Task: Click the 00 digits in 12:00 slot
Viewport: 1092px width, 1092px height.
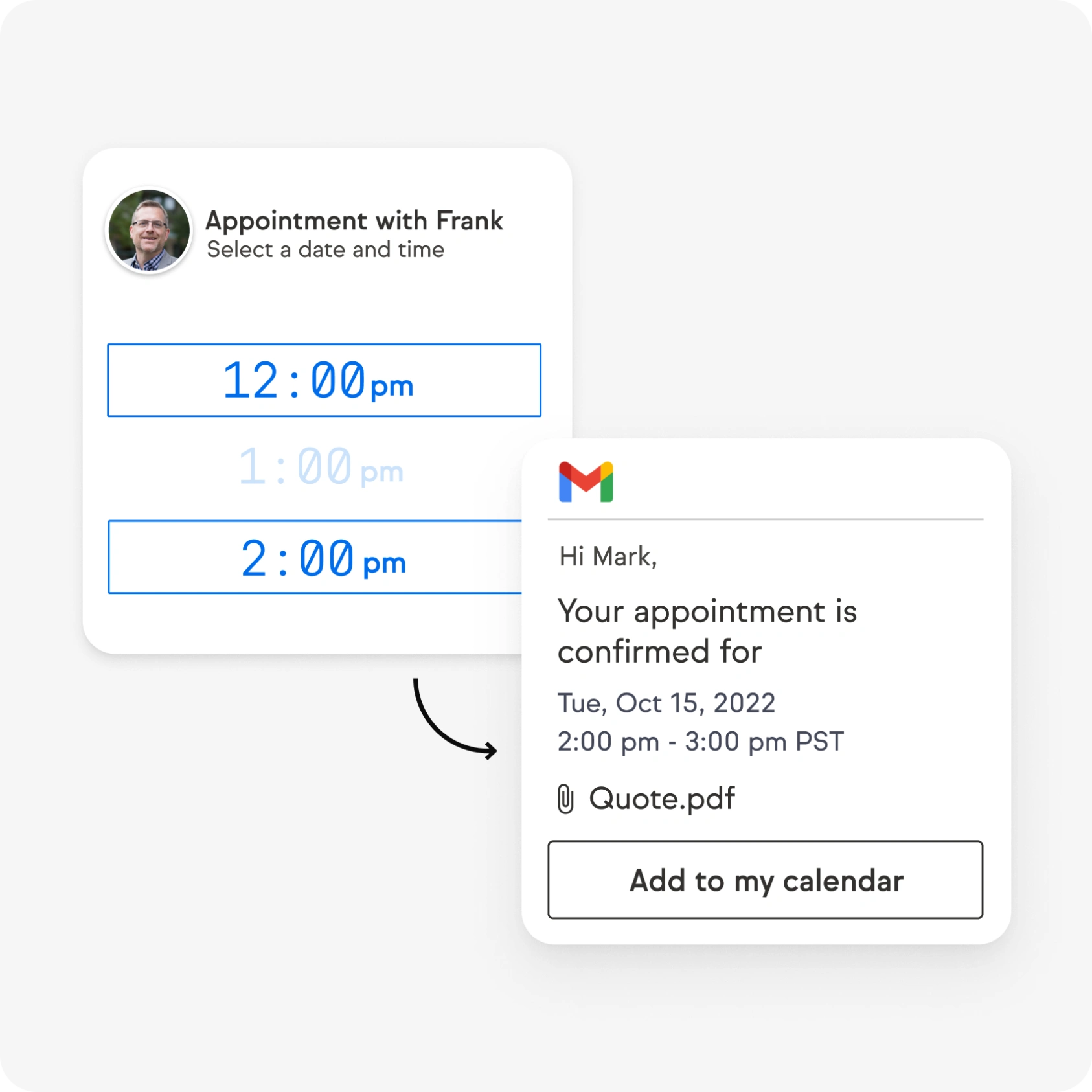Action: click(337, 380)
